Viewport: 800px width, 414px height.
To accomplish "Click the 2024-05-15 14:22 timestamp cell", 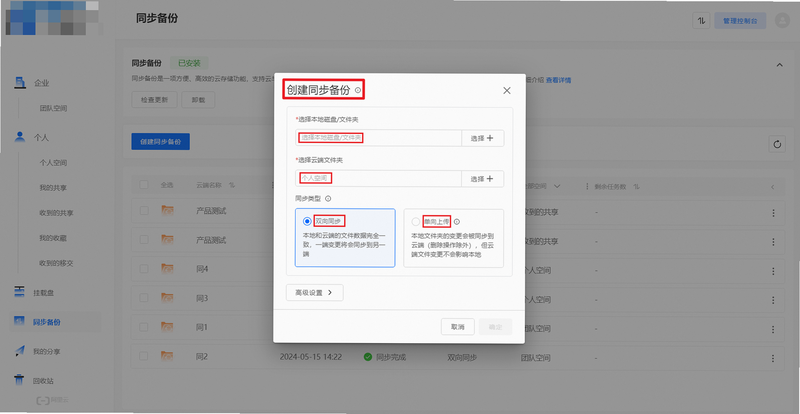I will click(311, 357).
